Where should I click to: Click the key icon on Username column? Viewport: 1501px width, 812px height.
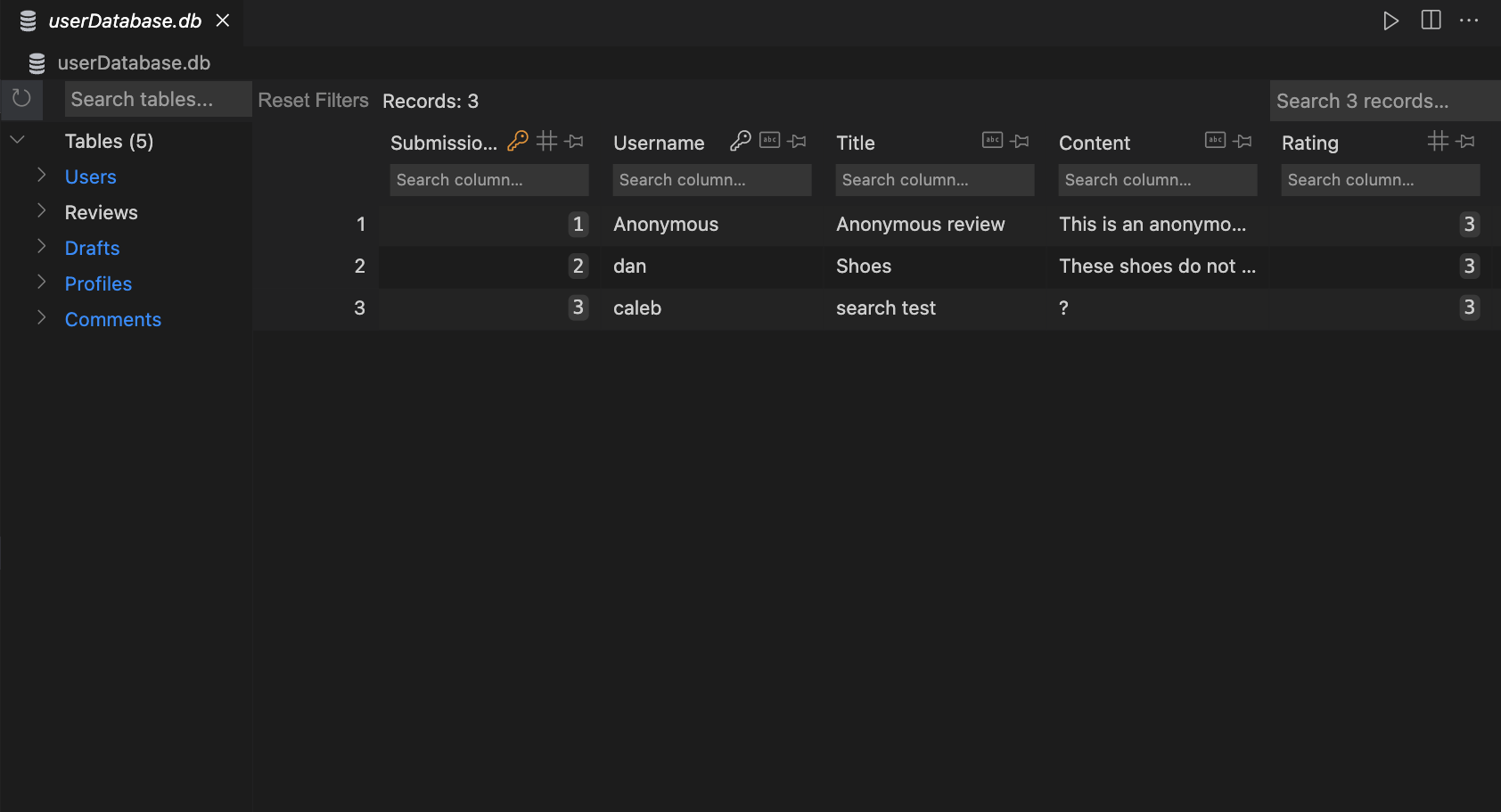tap(741, 141)
